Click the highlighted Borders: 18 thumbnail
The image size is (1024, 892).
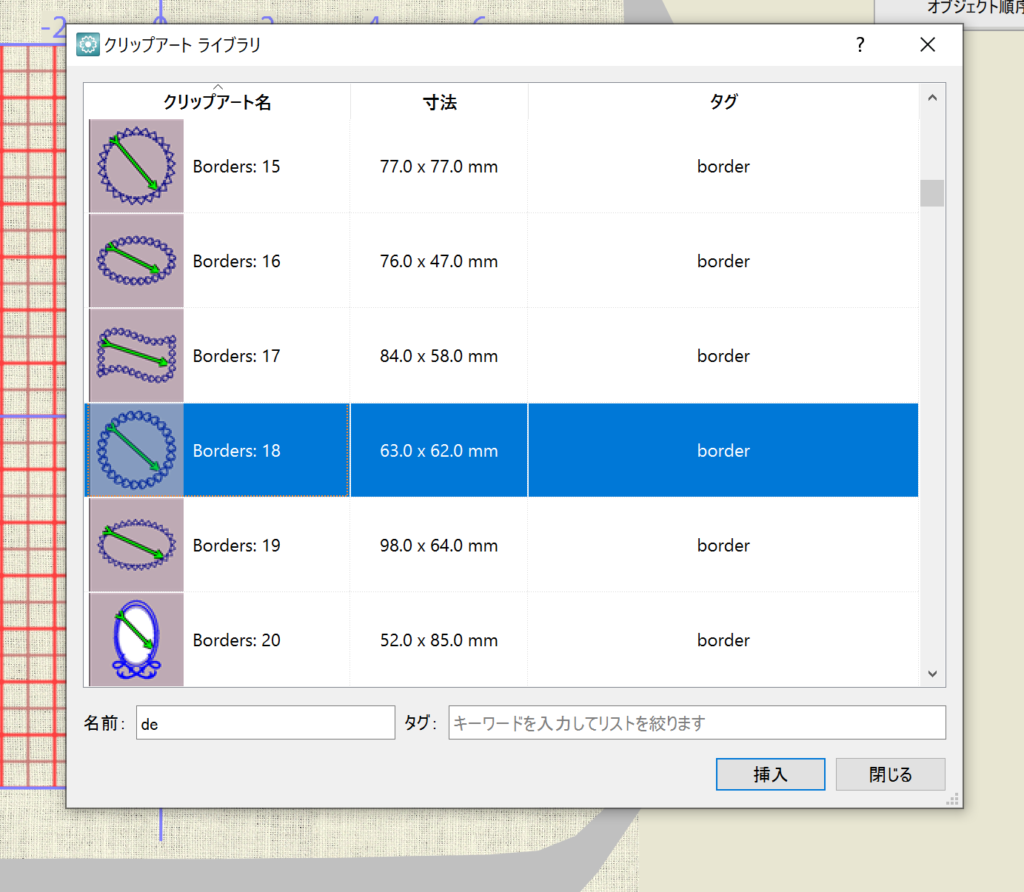coord(136,451)
